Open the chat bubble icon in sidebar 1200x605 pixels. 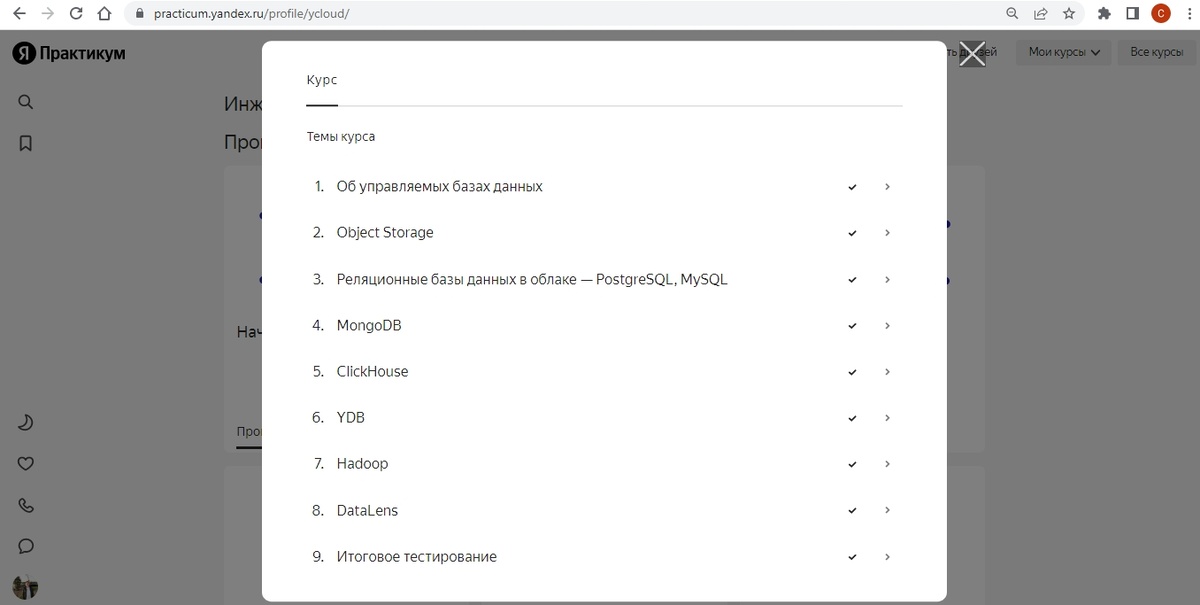click(x=26, y=546)
